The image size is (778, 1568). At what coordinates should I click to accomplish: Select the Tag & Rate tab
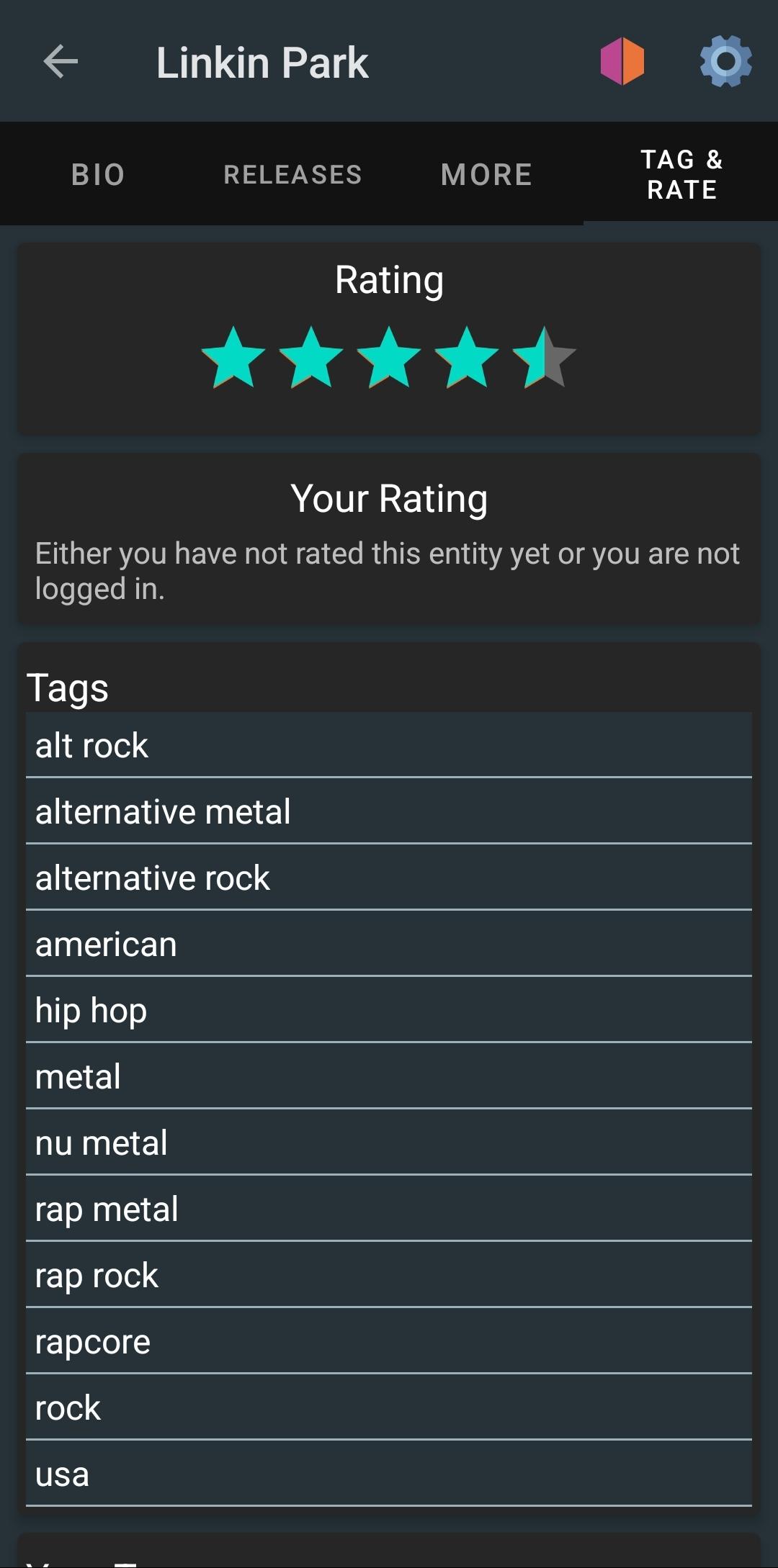coord(681,174)
